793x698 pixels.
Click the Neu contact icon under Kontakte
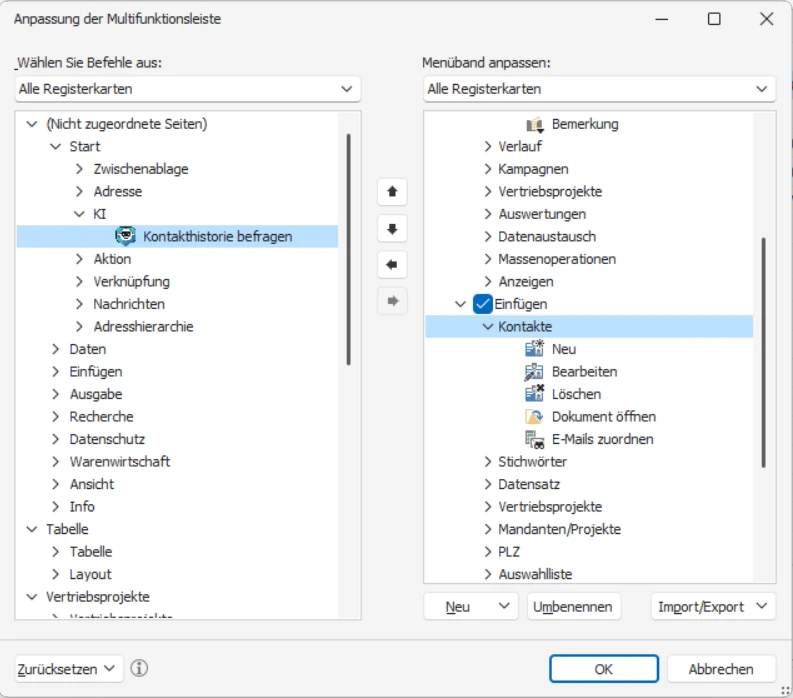point(534,349)
